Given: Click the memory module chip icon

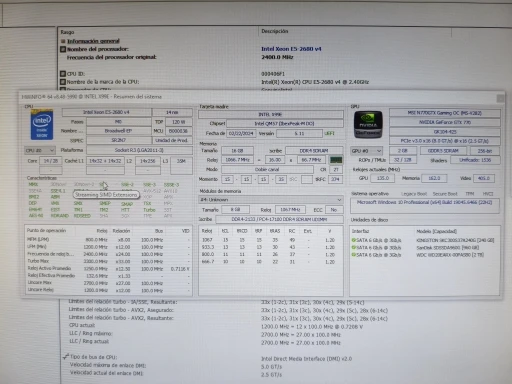Looking at the screenshot, I should [x=336, y=160].
